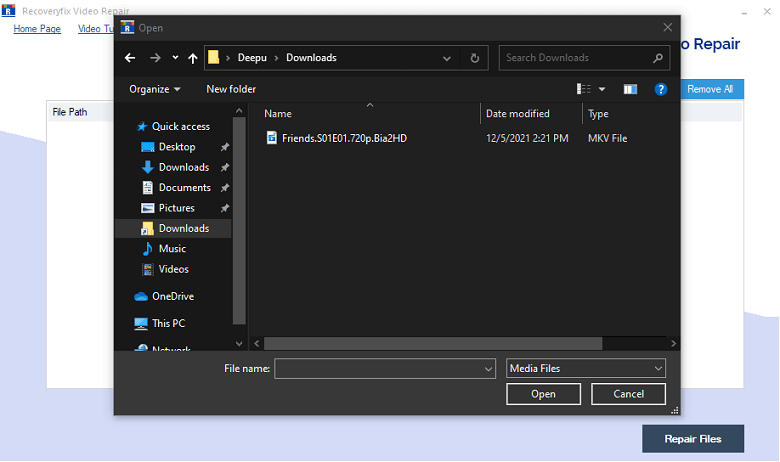Open pinned Desktop in Quick access

(177, 147)
